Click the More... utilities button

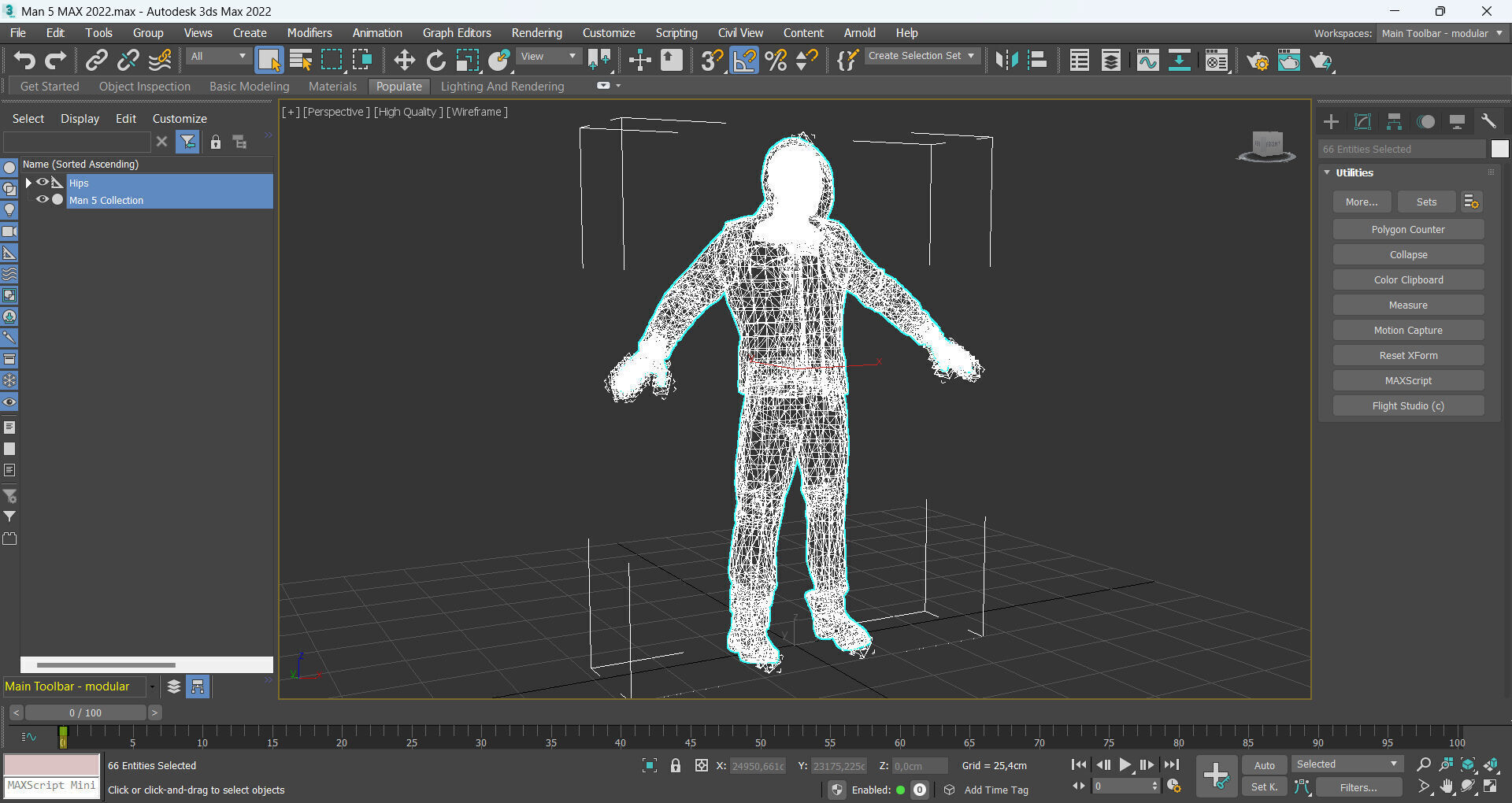(x=1362, y=202)
